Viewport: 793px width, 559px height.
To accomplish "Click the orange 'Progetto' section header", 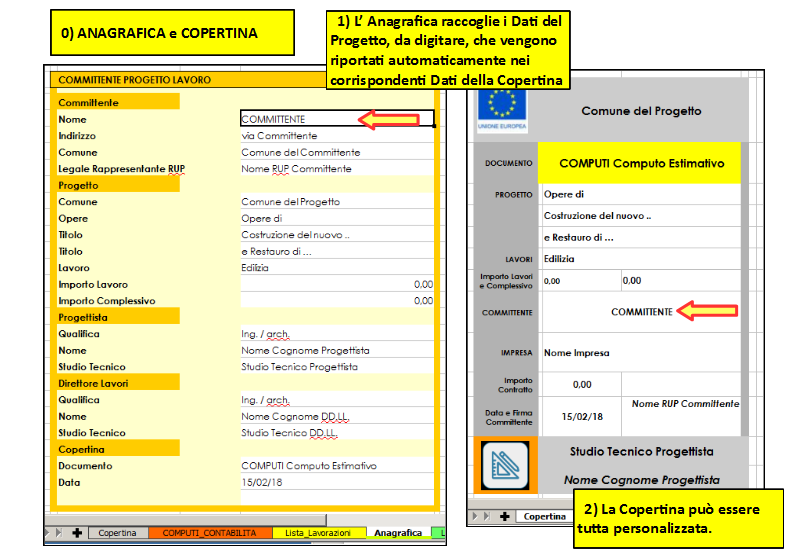I will (x=118, y=185).
